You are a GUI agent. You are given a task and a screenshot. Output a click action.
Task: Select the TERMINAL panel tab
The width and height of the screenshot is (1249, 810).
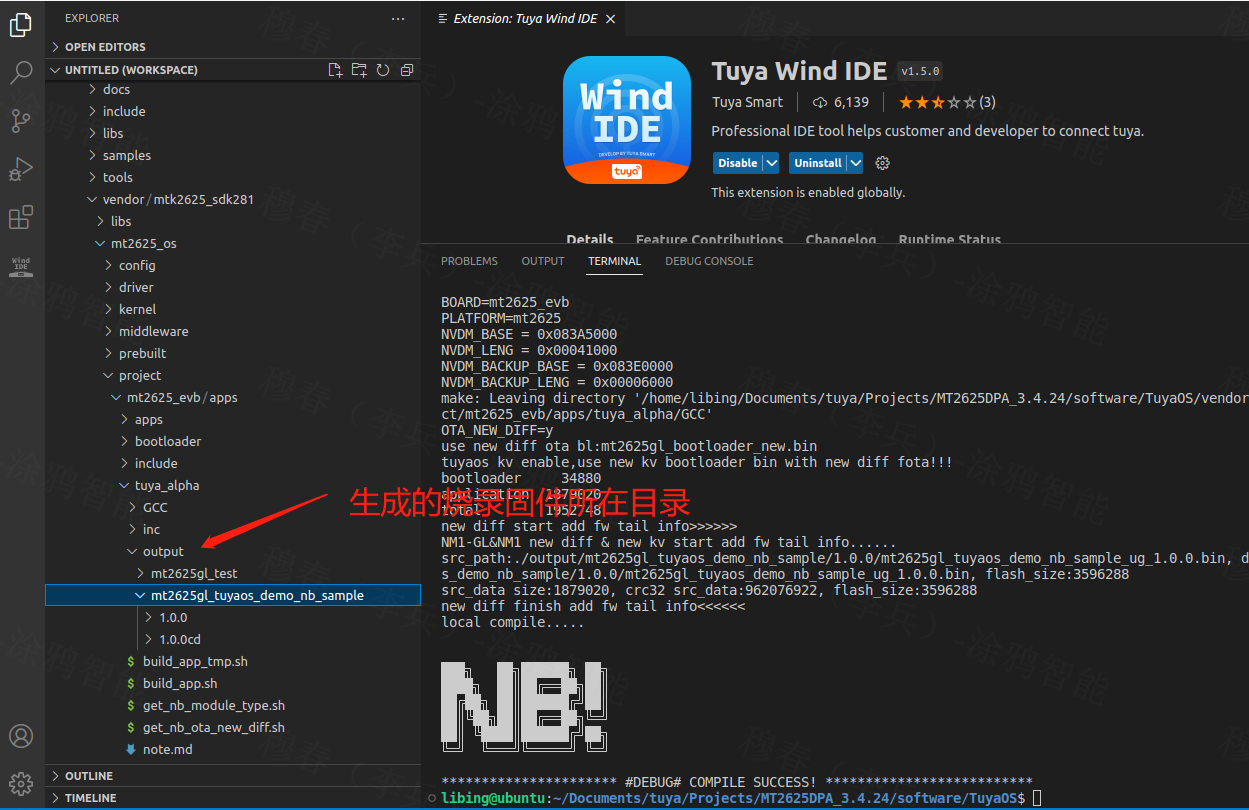click(x=614, y=261)
